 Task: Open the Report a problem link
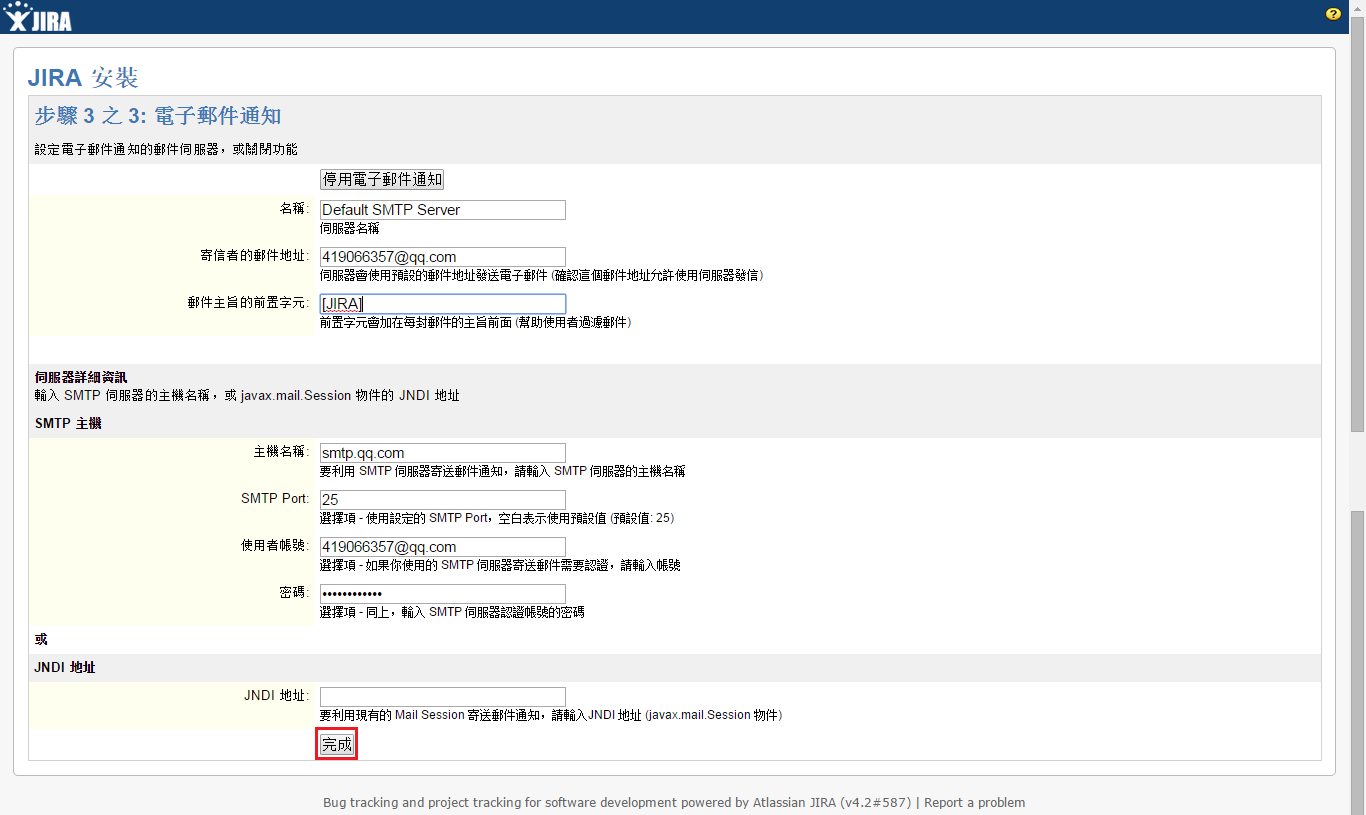[974, 802]
